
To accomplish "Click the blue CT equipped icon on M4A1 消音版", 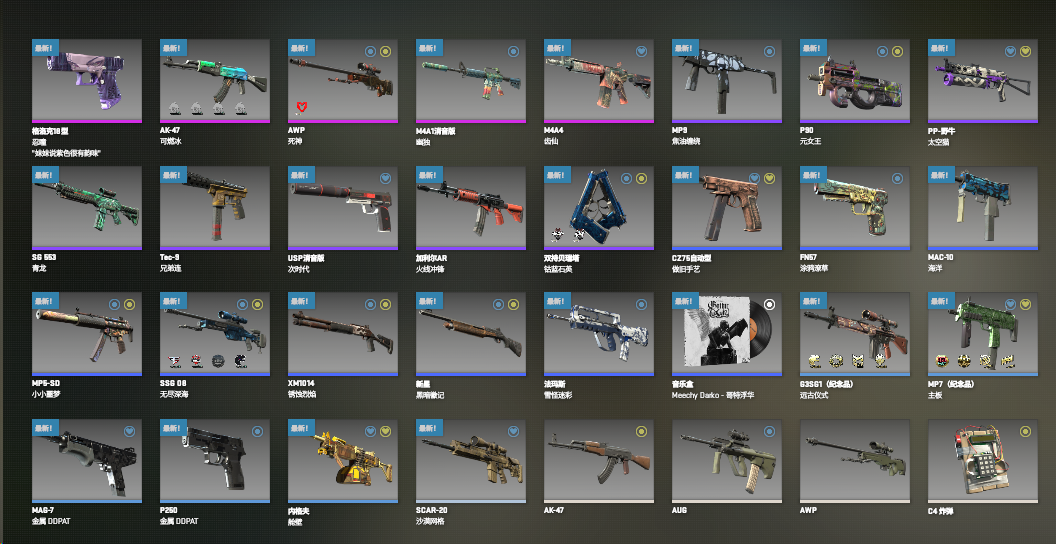I will tap(513, 51).
